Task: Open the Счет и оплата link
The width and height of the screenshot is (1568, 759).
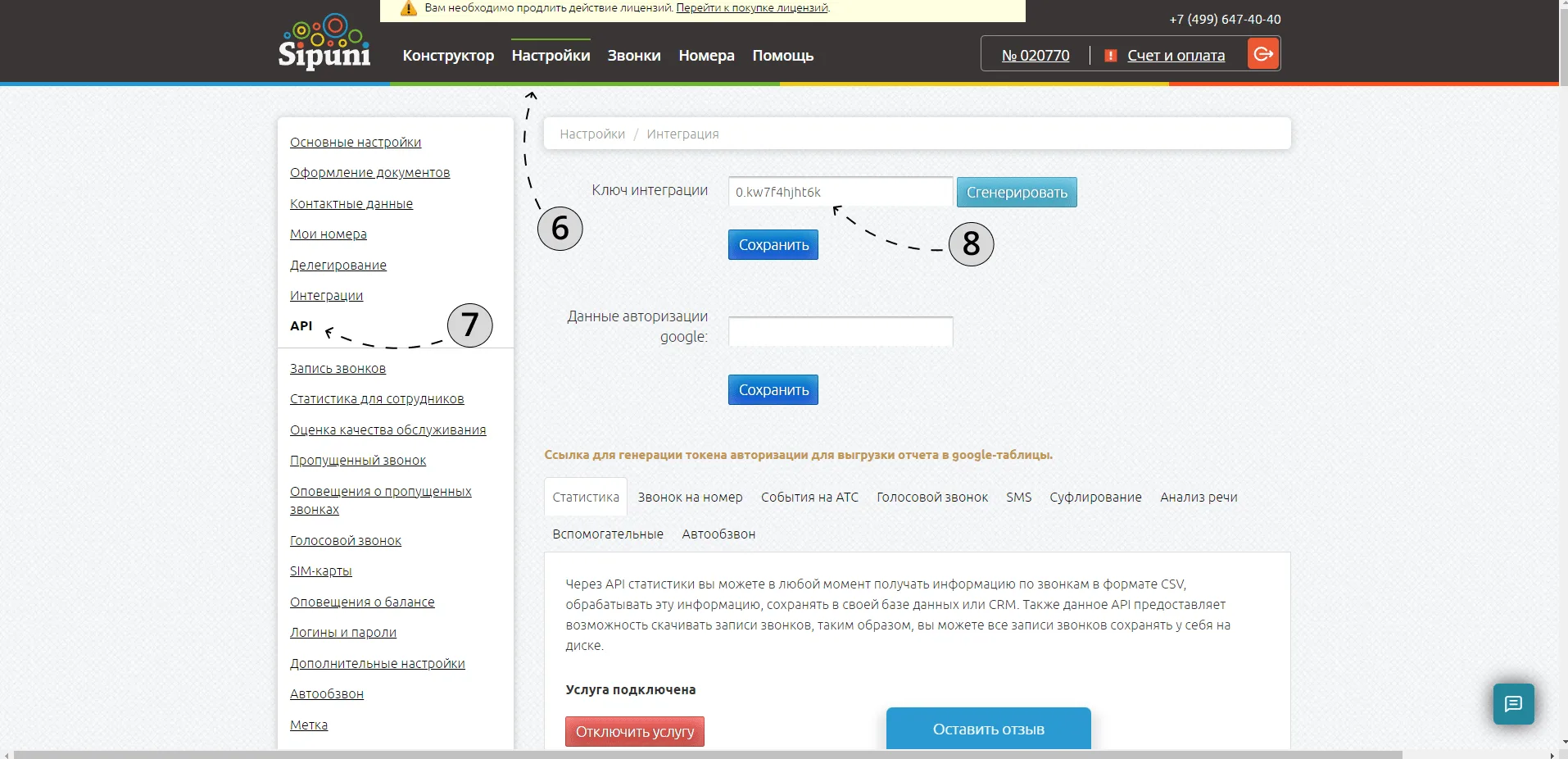Action: (x=1176, y=56)
